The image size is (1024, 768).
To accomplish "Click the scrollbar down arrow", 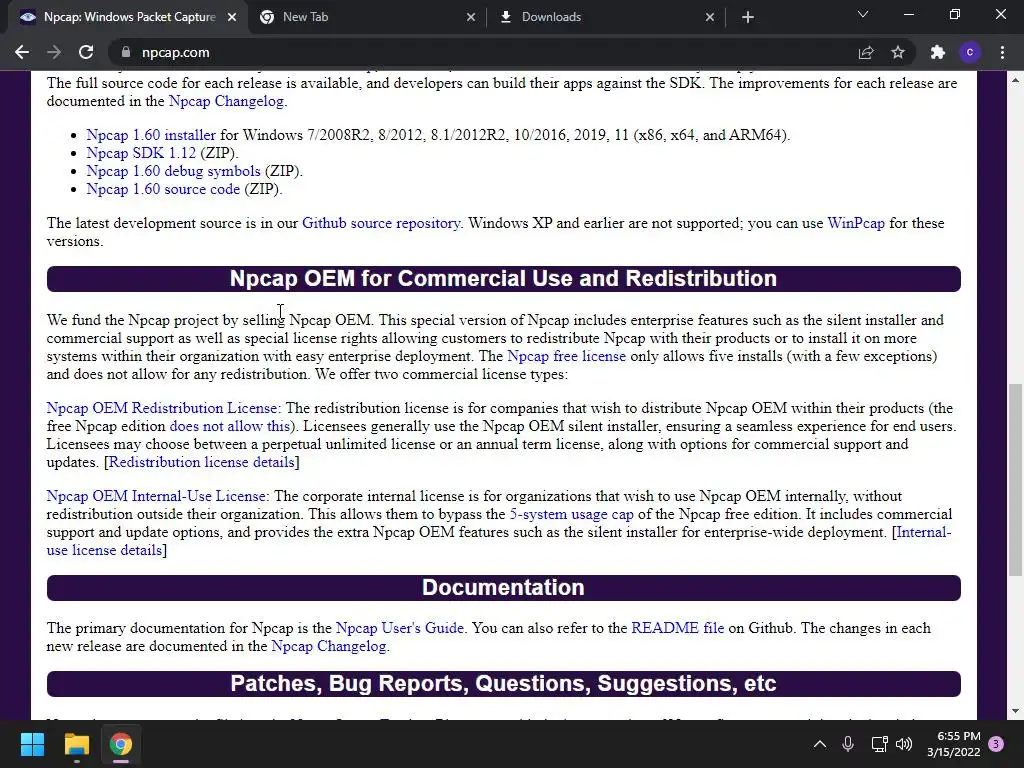I will (1015, 711).
